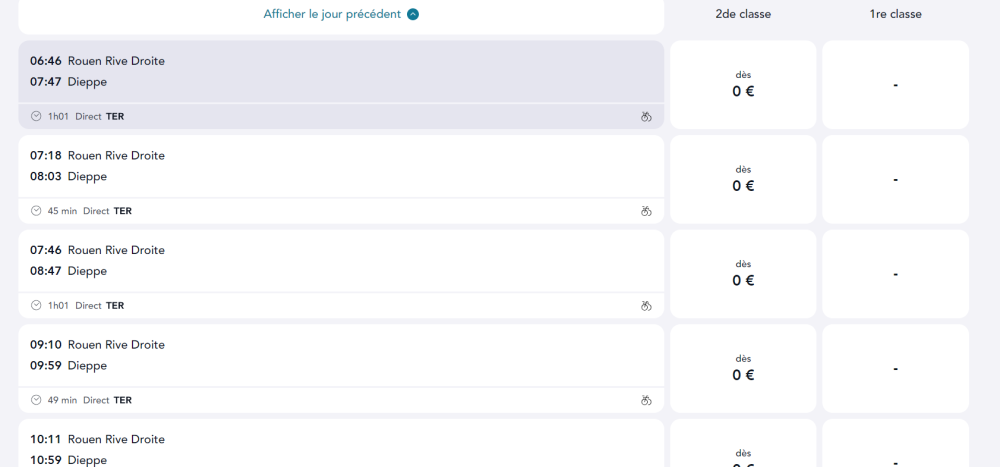Viewport: 1000px width, 467px height.
Task: Select 1re classe cell for 07:18 train
Action: click(895, 179)
